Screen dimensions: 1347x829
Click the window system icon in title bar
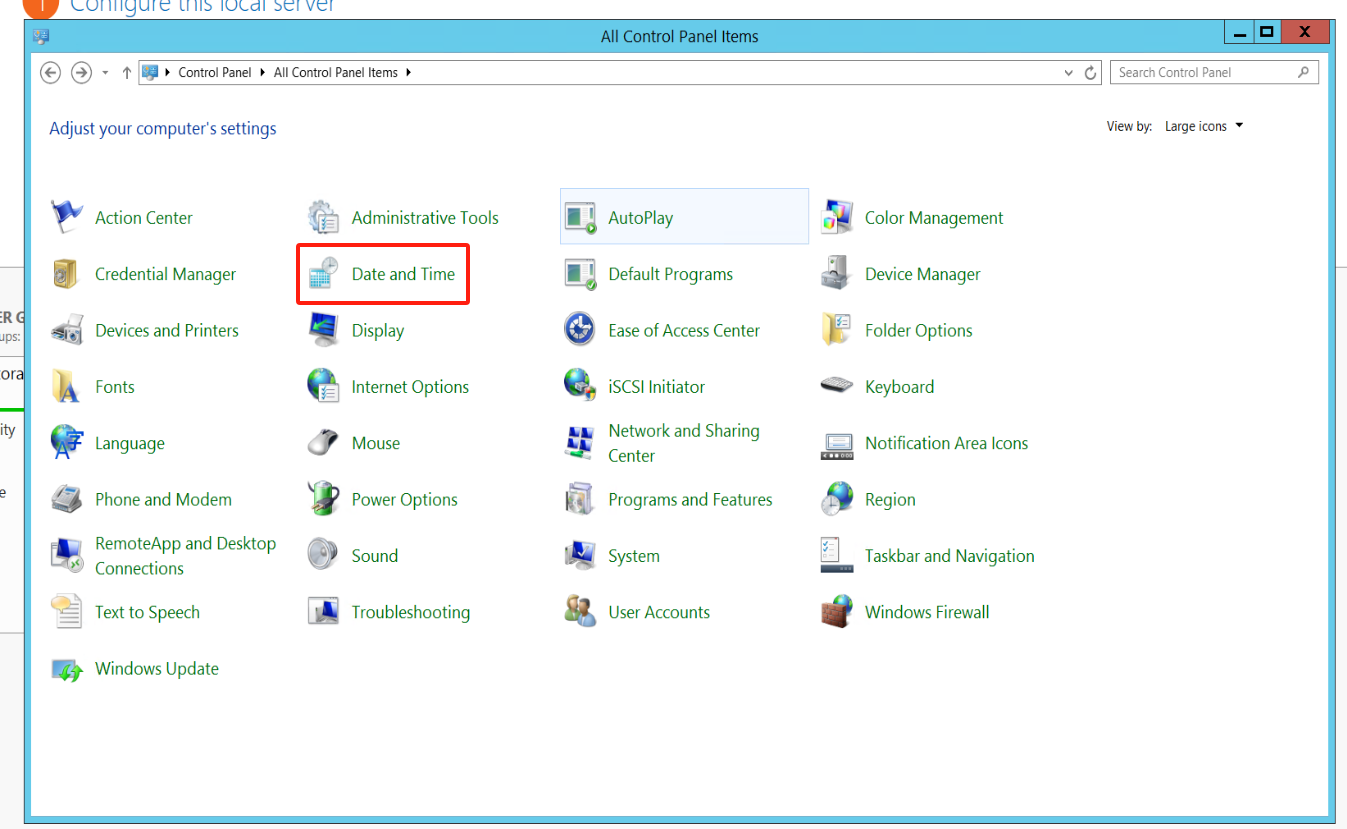(41, 36)
